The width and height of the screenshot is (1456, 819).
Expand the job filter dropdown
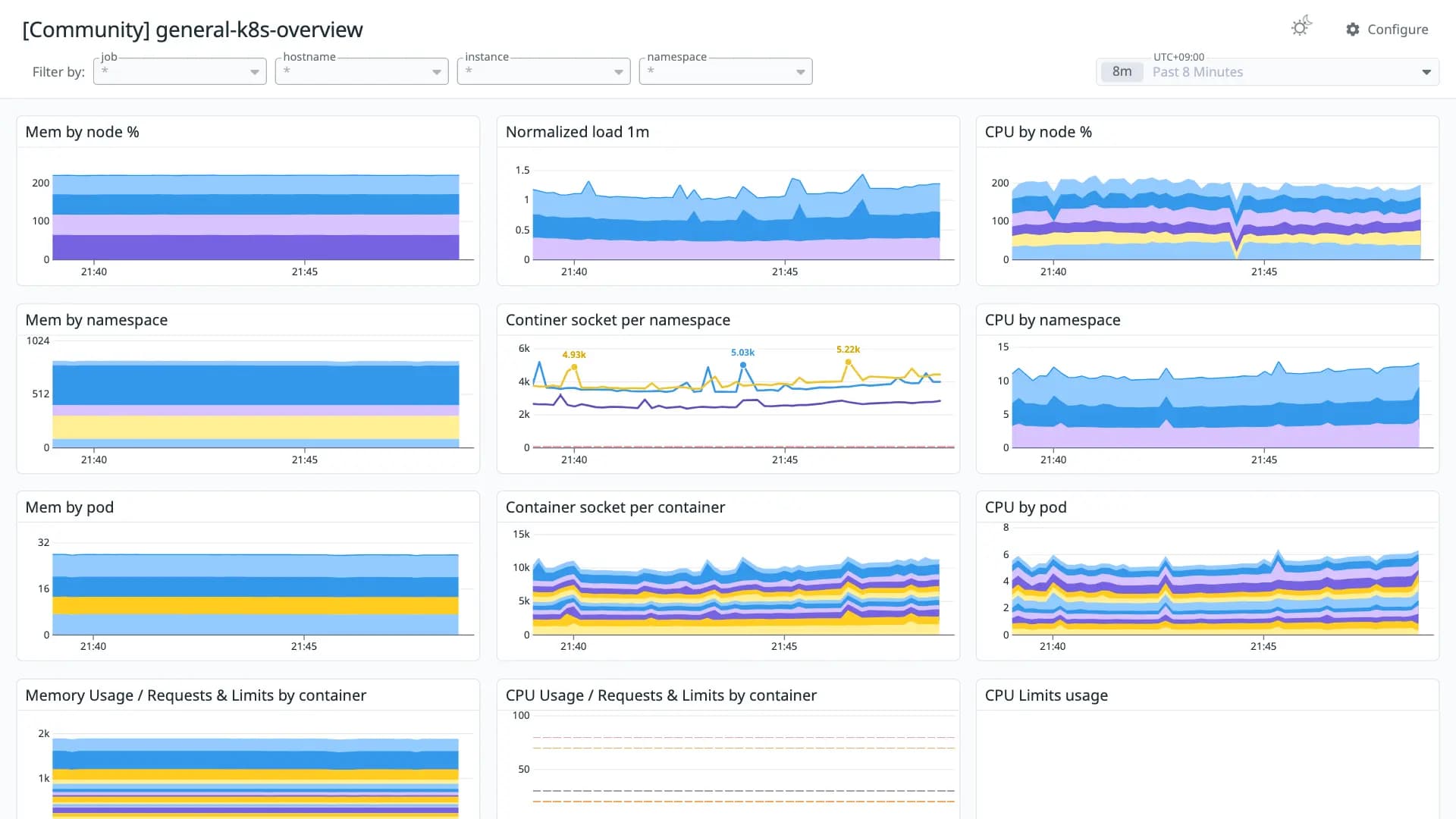pos(180,71)
